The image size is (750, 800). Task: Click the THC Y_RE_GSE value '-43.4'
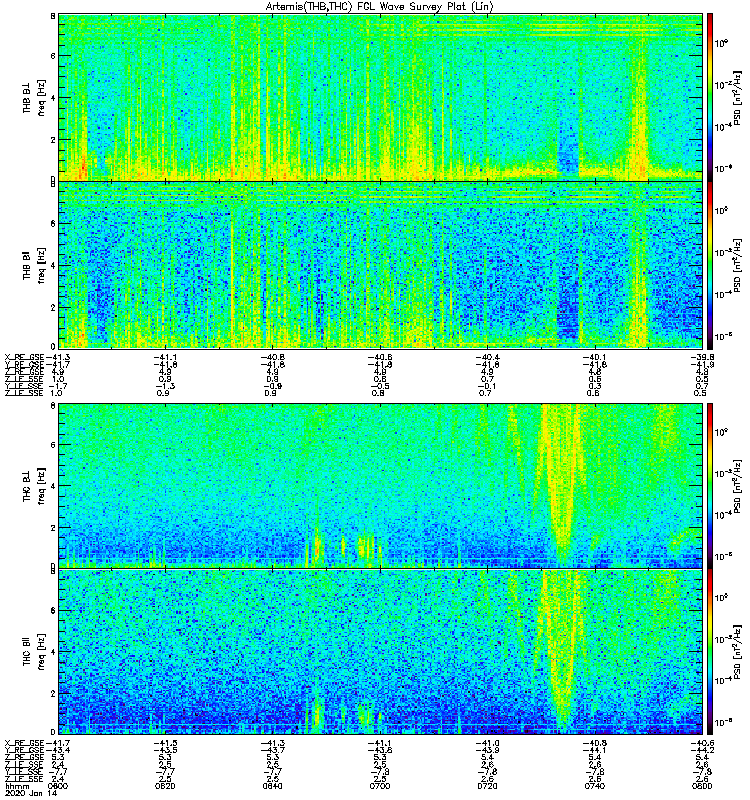tap(58, 750)
